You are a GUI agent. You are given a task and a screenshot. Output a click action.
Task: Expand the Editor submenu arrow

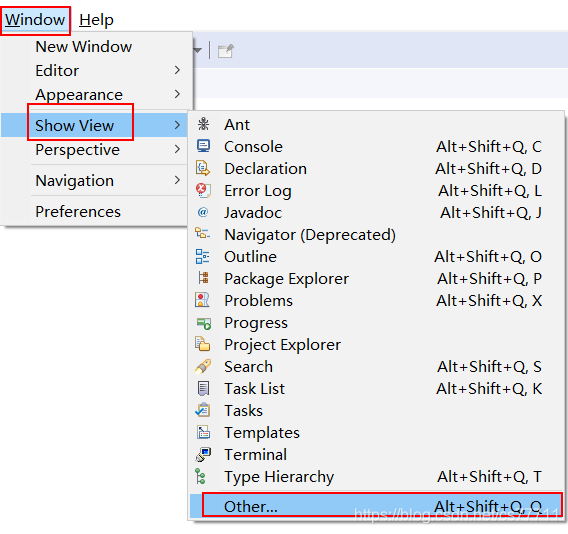tap(177, 70)
